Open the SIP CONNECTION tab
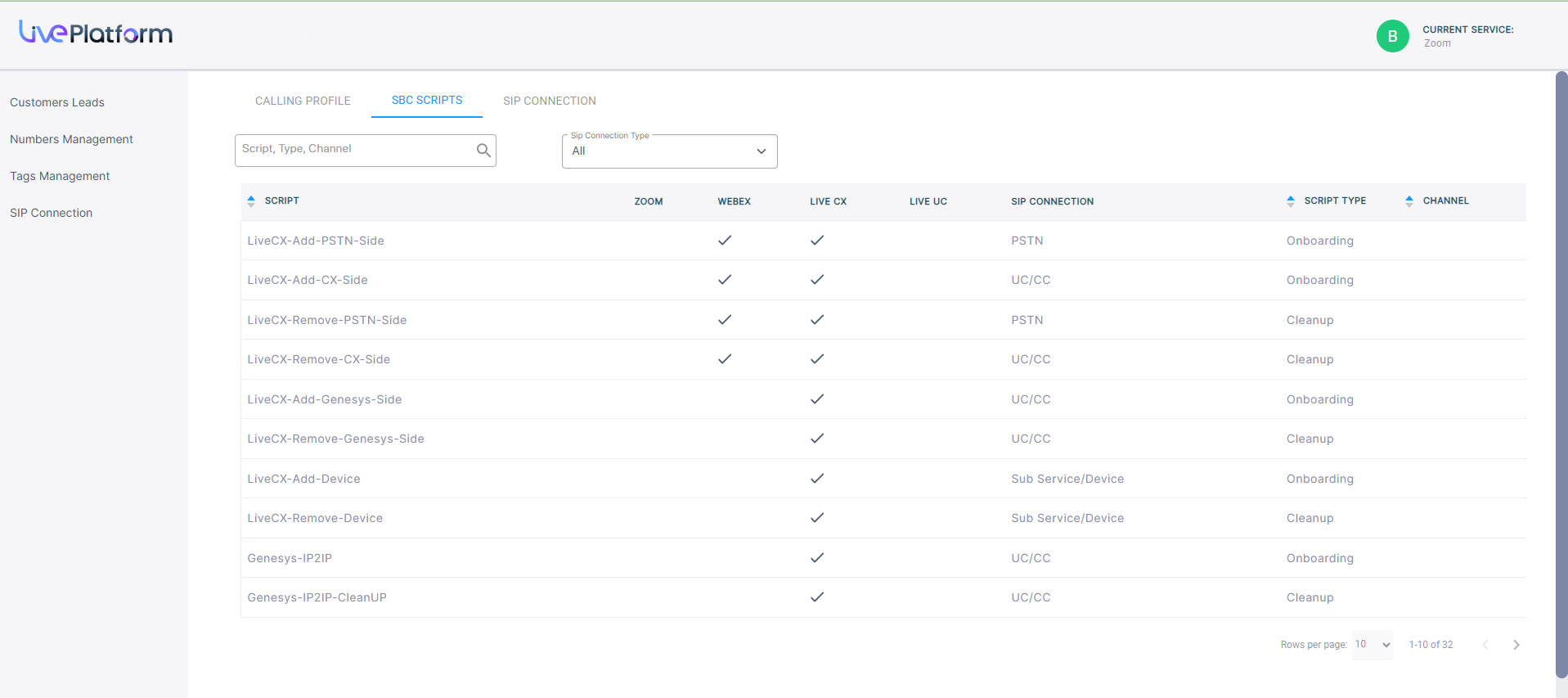Image resolution: width=1568 pixels, height=698 pixels. (550, 101)
